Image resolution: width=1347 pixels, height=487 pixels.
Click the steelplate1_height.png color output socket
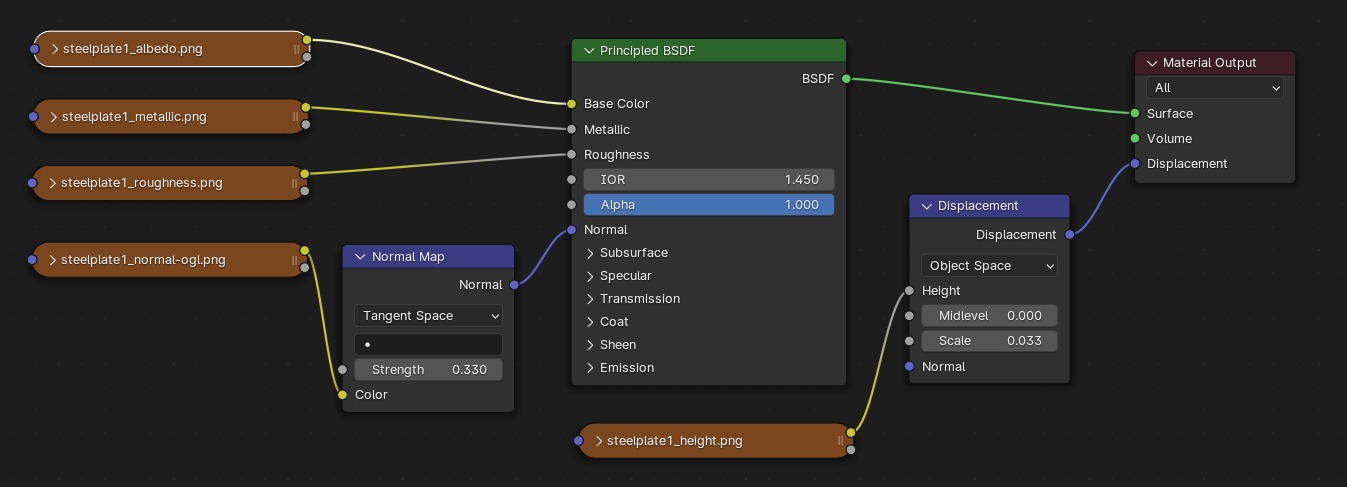click(851, 433)
